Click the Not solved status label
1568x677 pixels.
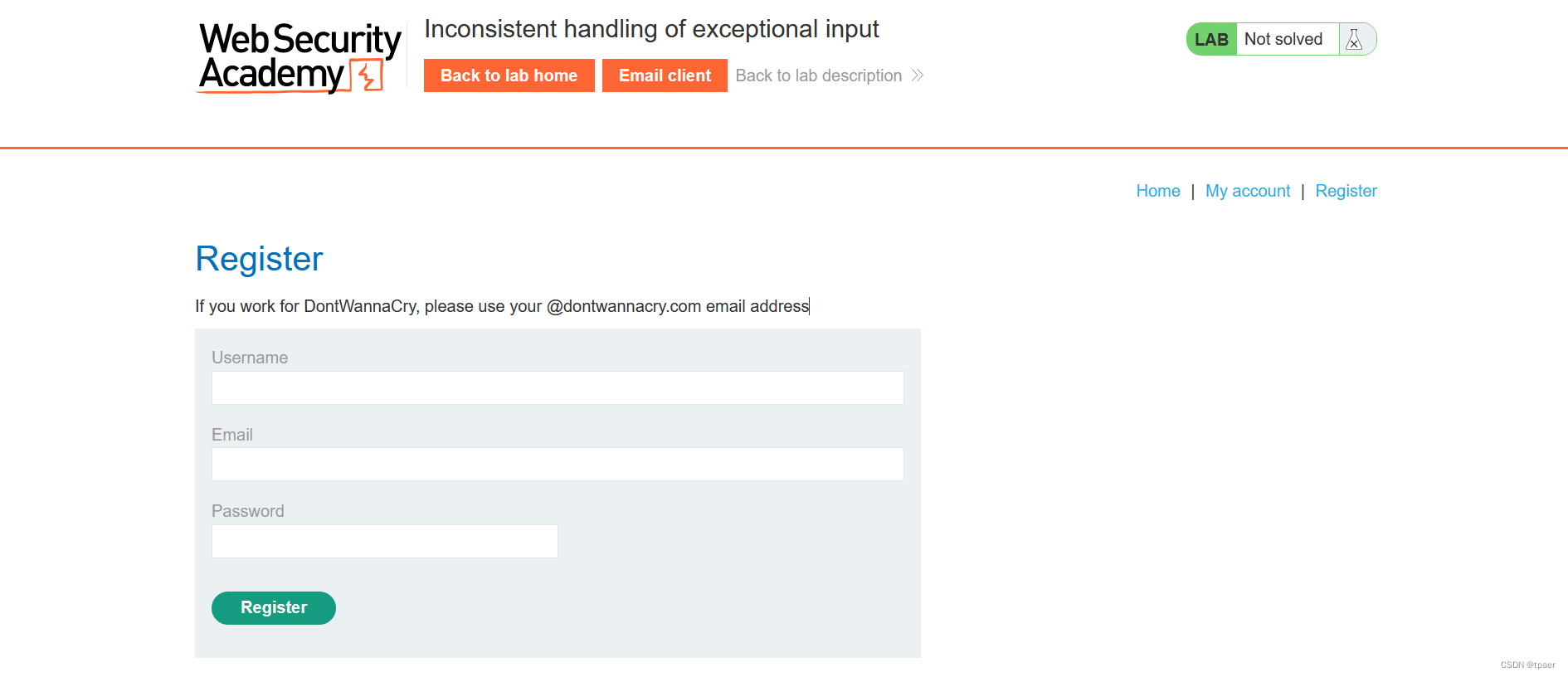[x=1283, y=39]
